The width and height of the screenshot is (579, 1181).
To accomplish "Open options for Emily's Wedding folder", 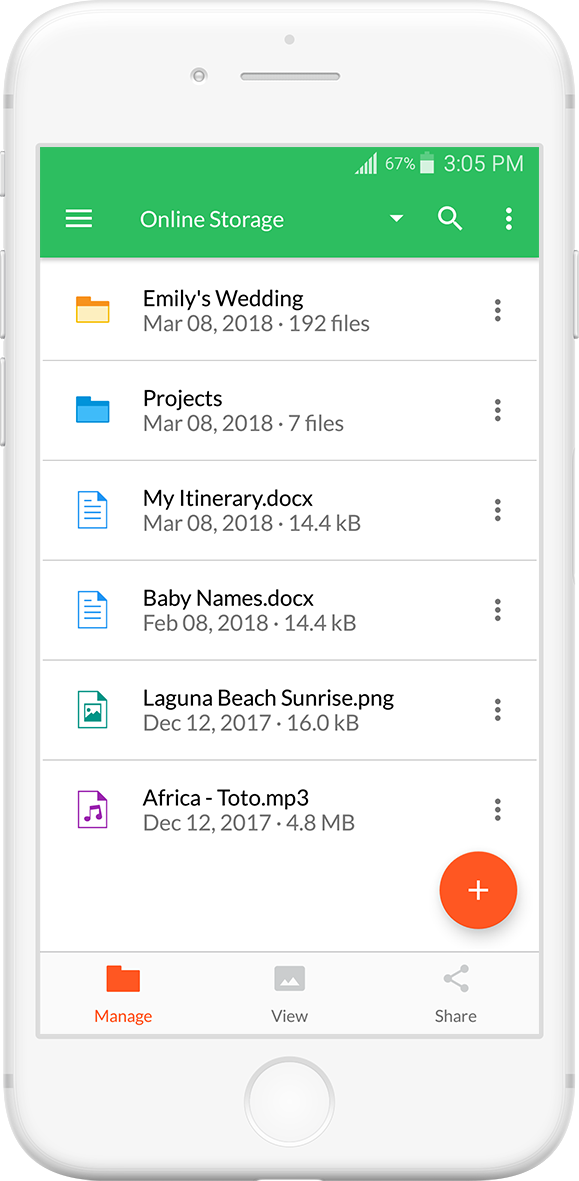I will click(498, 310).
